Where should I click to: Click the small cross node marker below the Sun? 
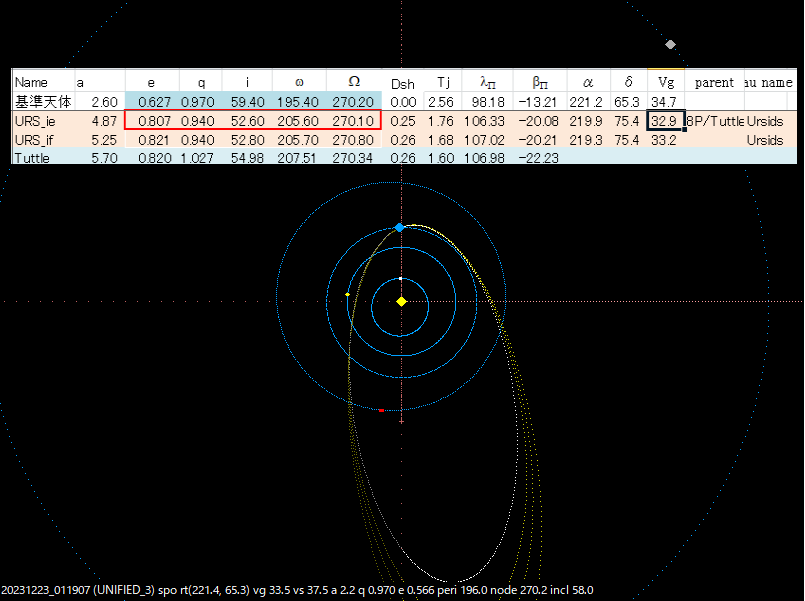coord(401,421)
